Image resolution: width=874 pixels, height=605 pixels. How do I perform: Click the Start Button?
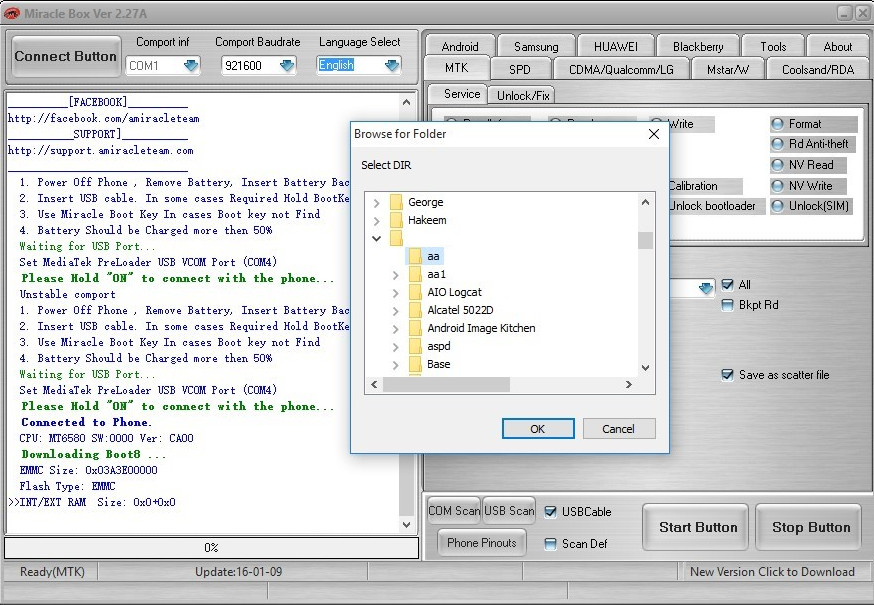click(696, 527)
